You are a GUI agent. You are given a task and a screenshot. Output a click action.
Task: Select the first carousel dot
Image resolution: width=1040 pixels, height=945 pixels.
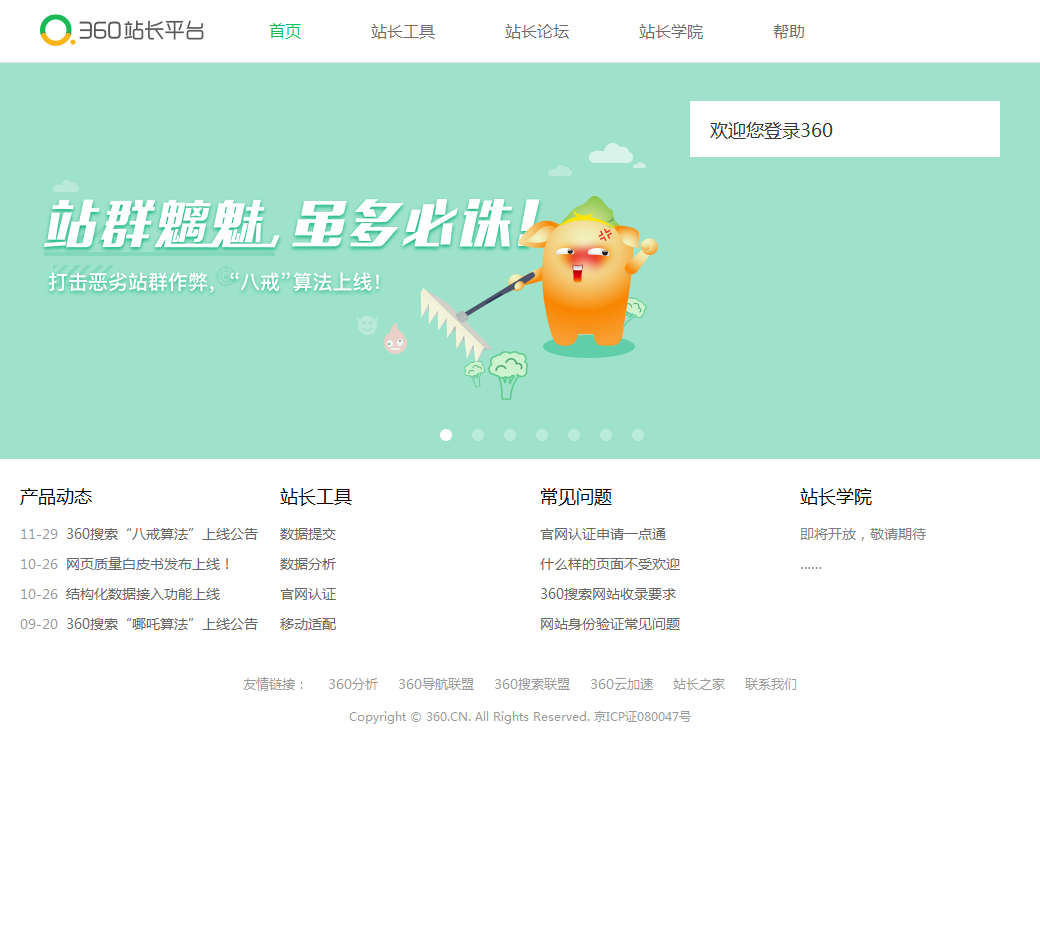click(x=446, y=435)
